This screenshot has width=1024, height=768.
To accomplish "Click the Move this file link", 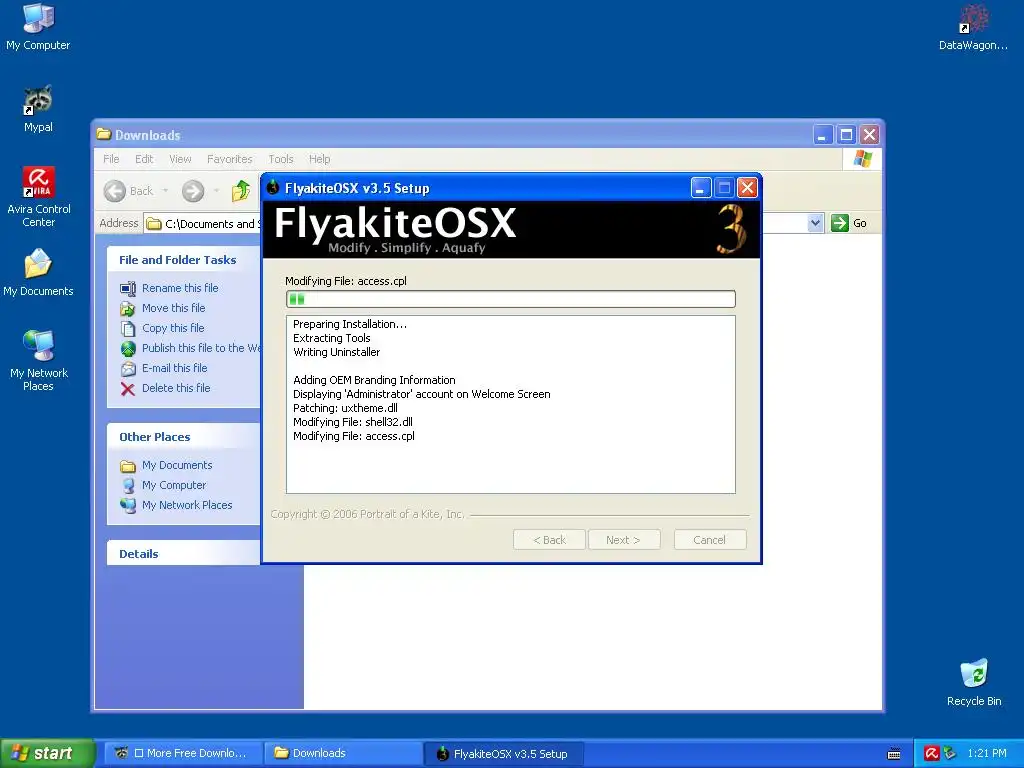I will click(174, 308).
